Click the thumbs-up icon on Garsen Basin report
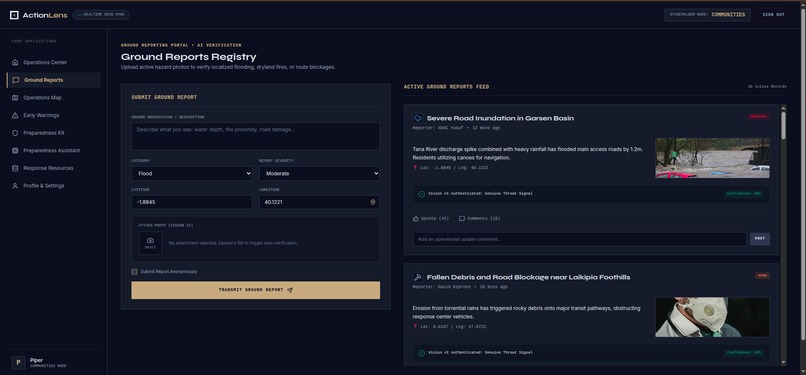Screen dimensions: 806x375 (x=416, y=218)
